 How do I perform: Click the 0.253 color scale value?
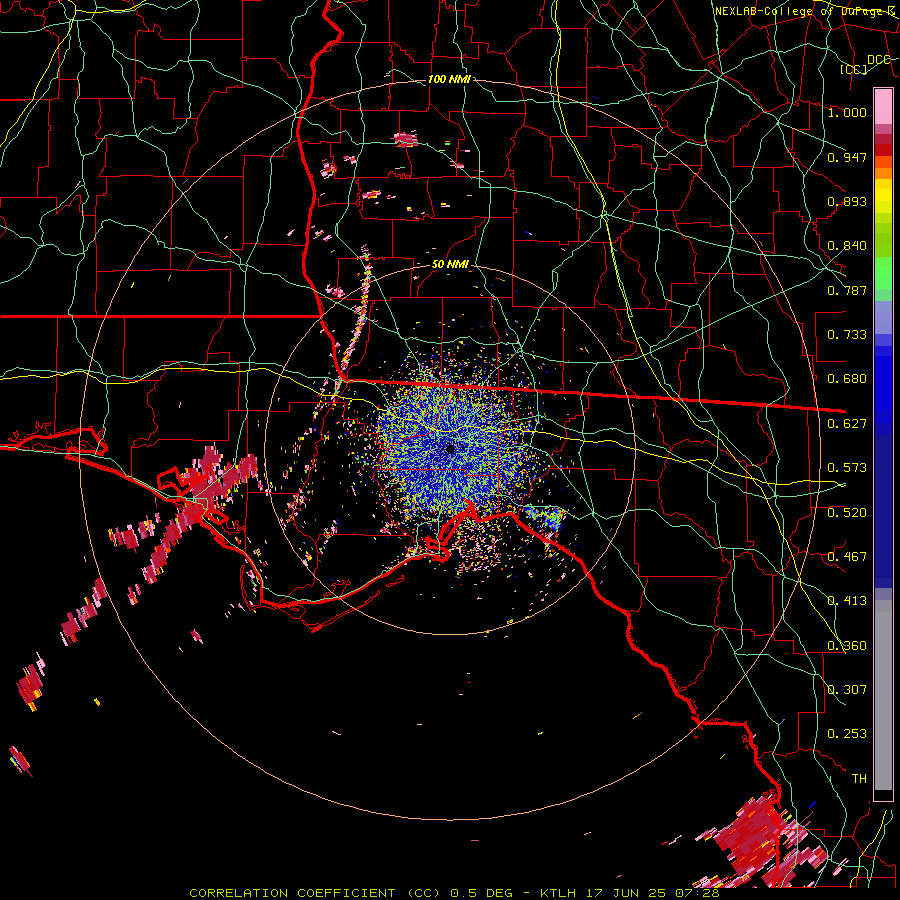click(847, 734)
